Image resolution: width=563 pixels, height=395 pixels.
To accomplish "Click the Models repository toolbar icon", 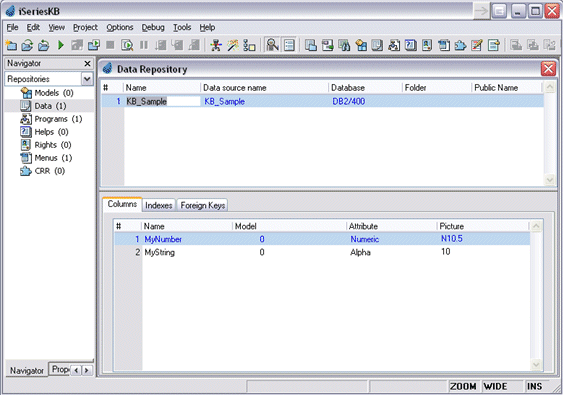I will pos(361,45).
